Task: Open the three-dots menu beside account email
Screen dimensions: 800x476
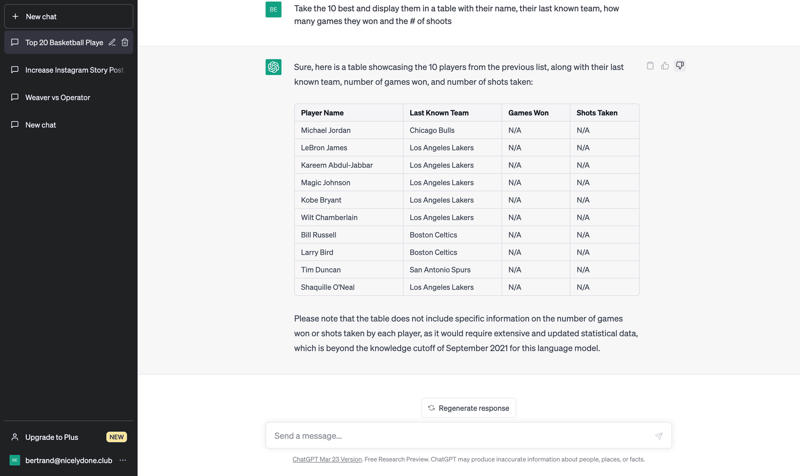Action: click(x=123, y=460)
